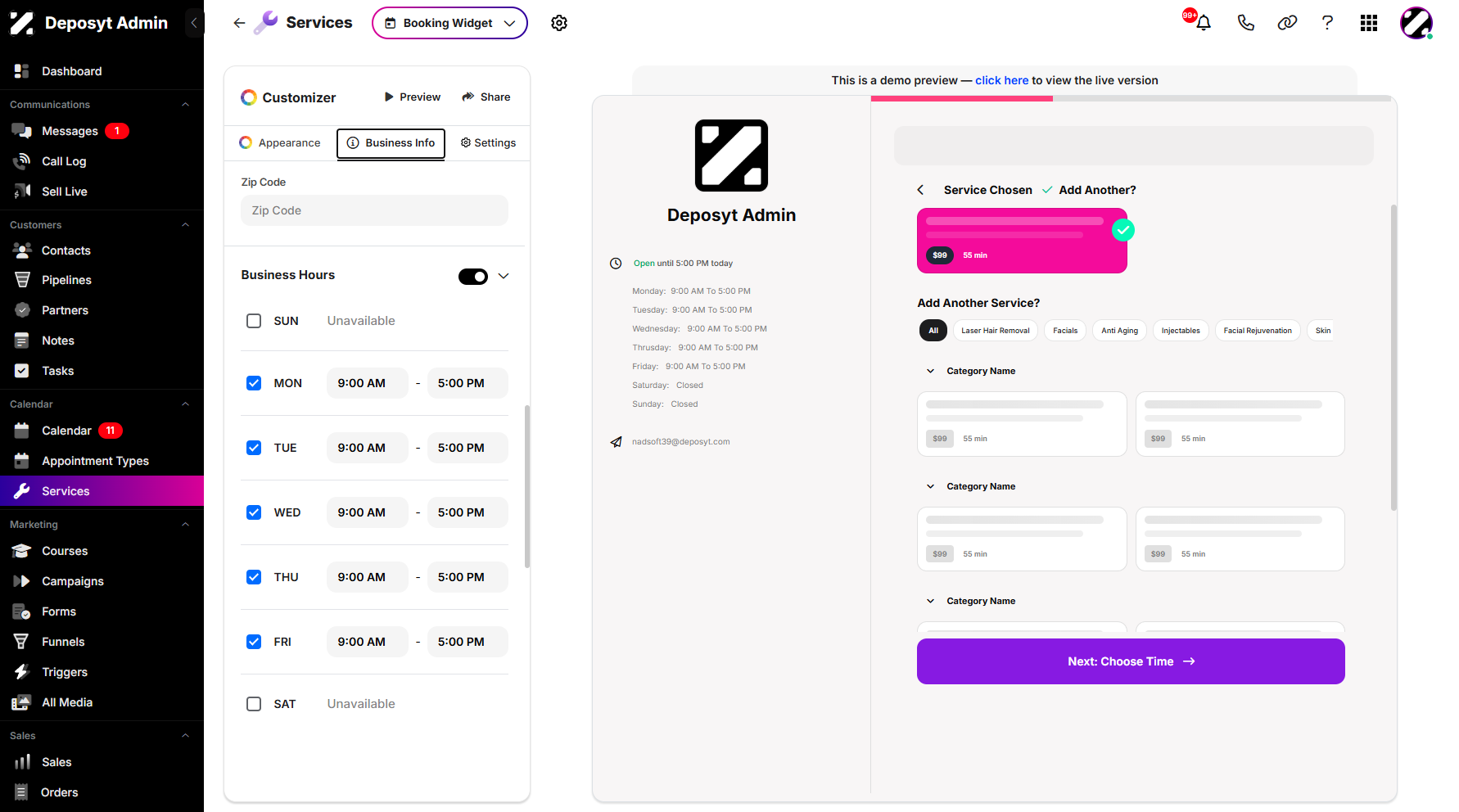Screen dimensions: 1459x812
Task: Click the Zip Code input field
Action: 374,210
